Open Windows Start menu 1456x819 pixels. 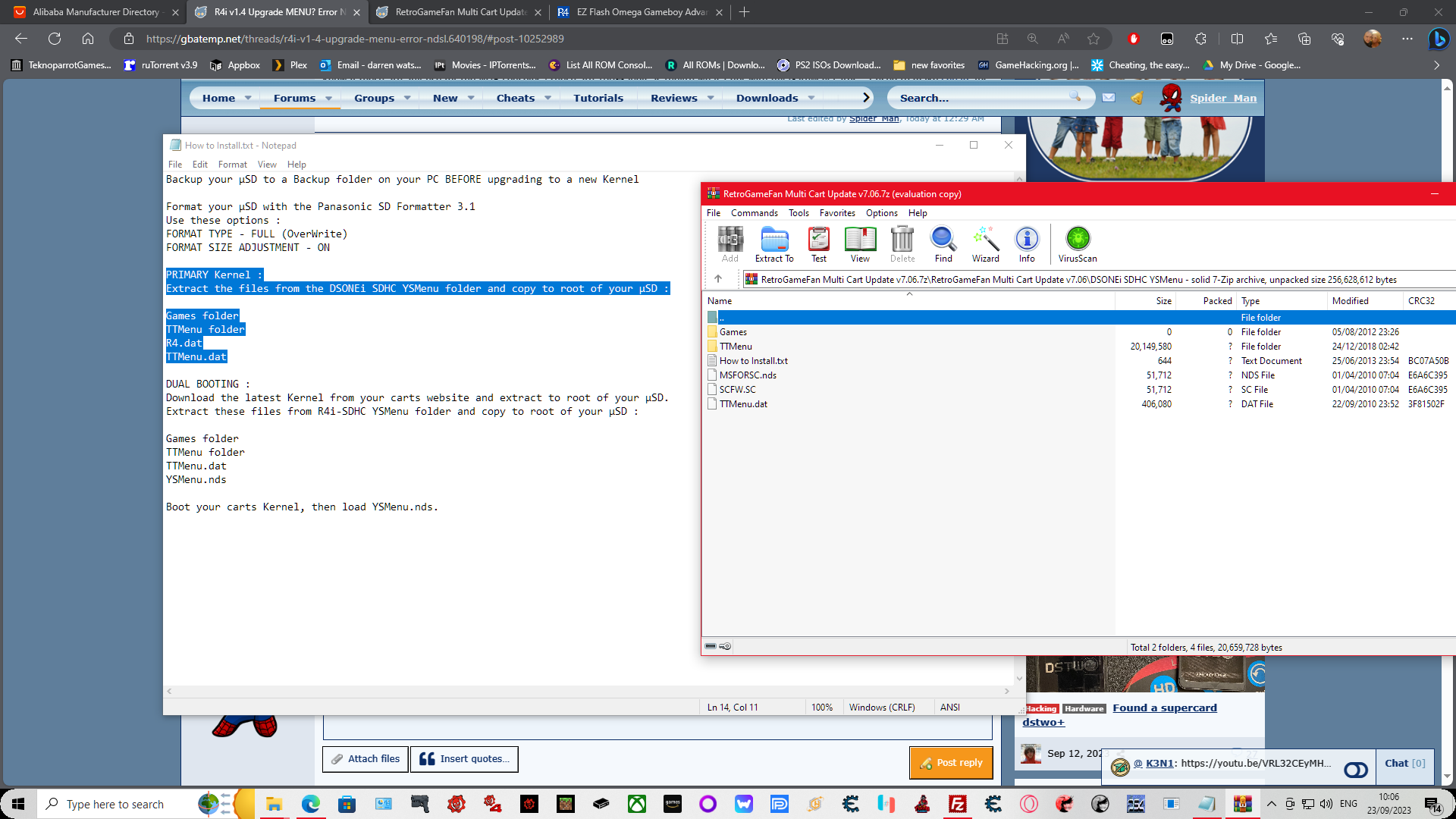coord(18,804)
